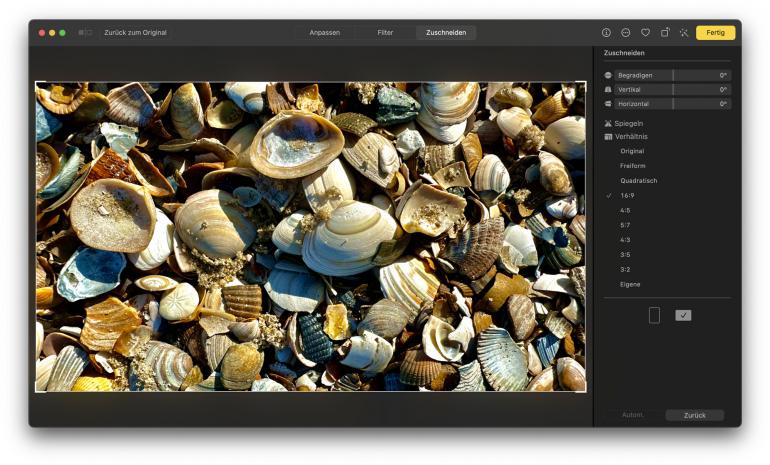Screen dimensions: 770x465
Task: Click the Begradigen angle slider
Action: click(672, 75)
